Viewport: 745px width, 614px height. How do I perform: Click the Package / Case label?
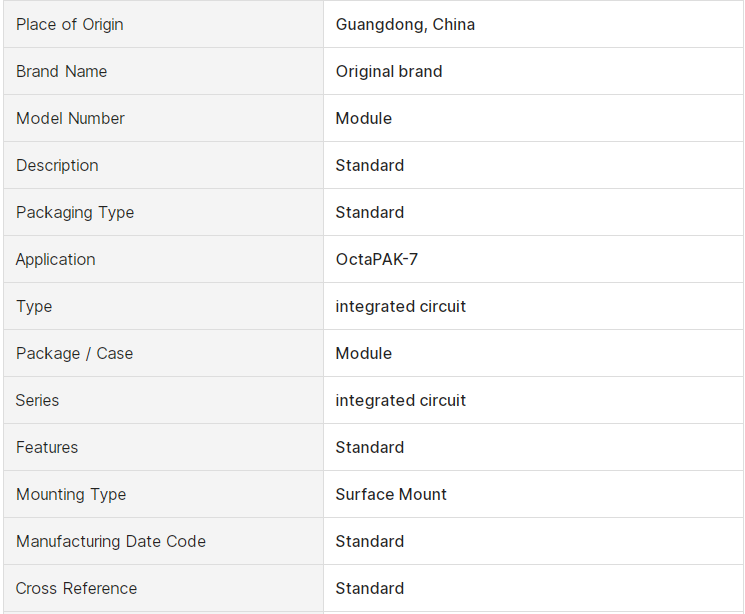[x=74, y=353]
